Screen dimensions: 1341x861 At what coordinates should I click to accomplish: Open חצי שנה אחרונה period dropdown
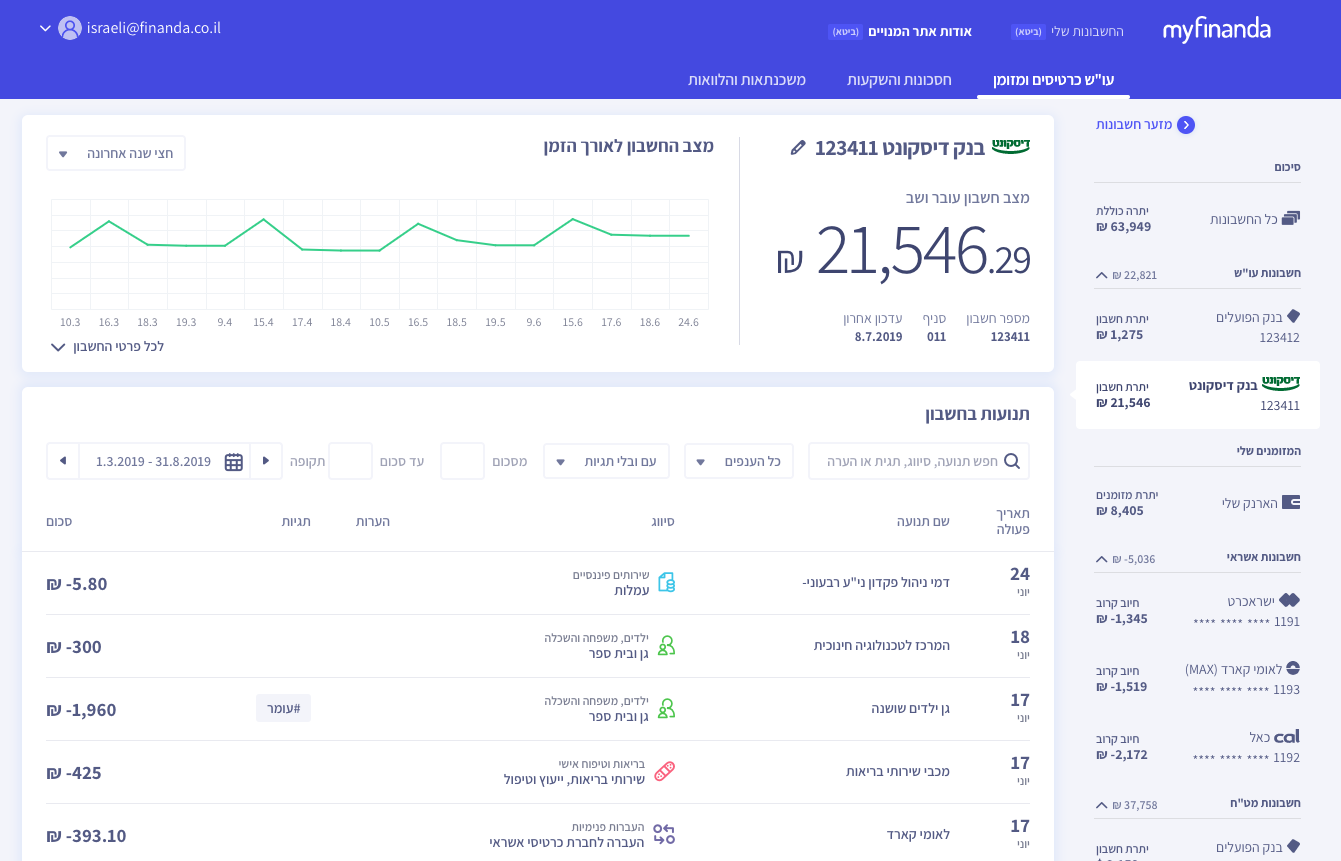click(116, 153)
